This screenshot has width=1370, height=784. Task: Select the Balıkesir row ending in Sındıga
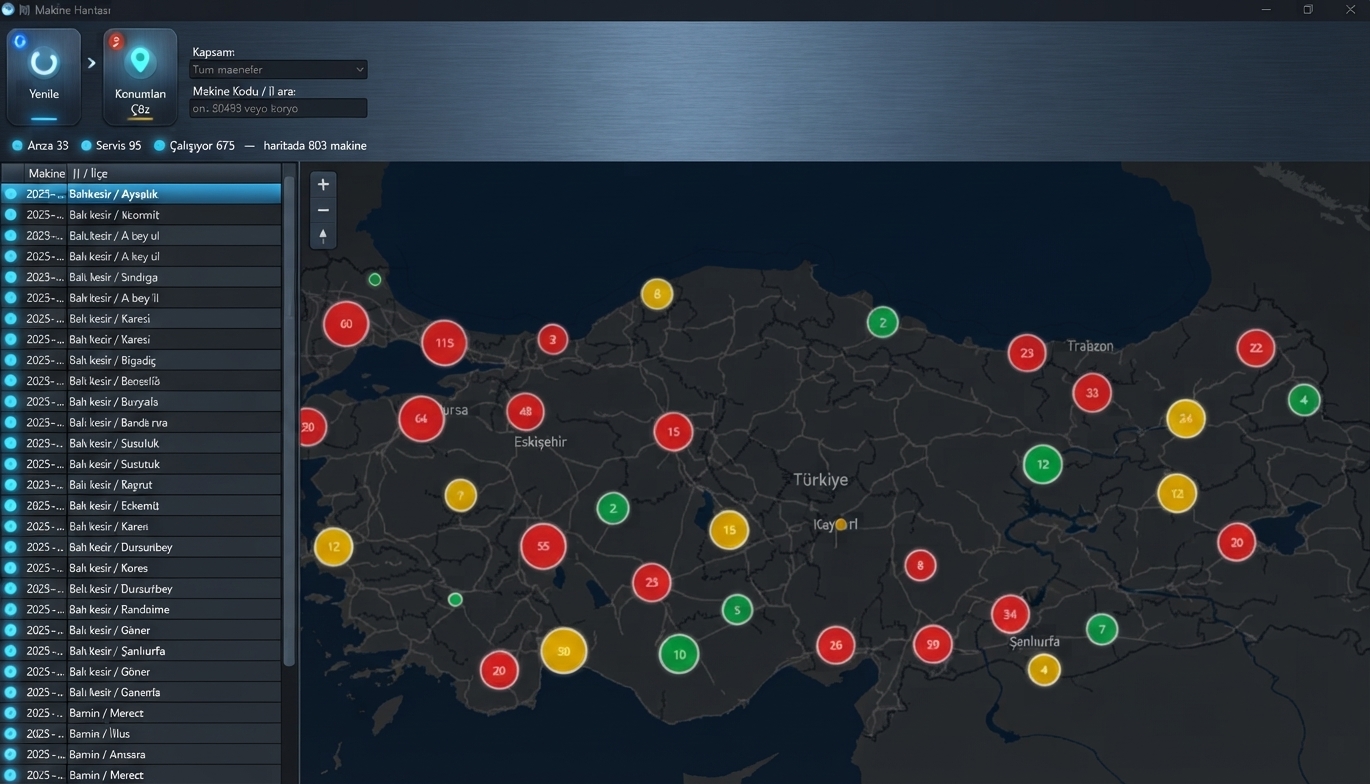[141, 277]
